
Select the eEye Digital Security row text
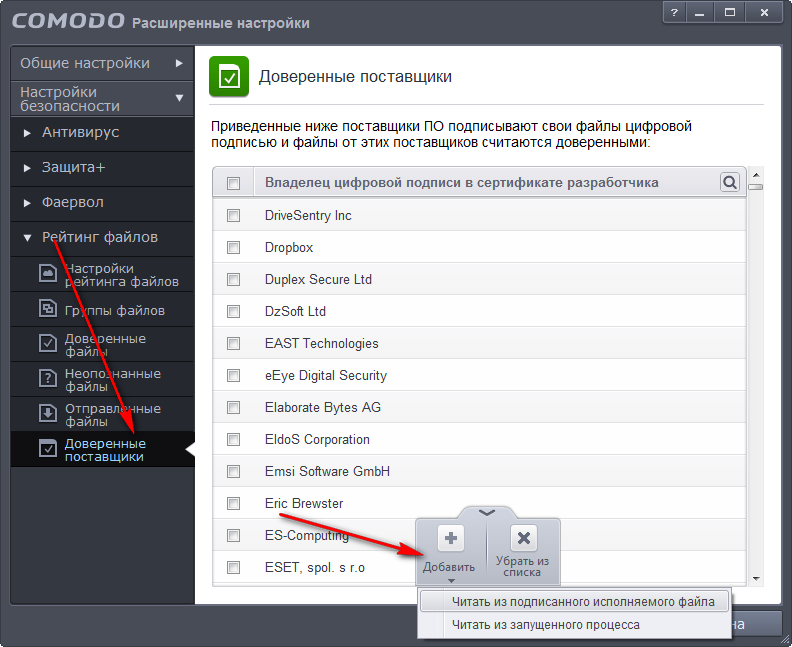(326, 375)
